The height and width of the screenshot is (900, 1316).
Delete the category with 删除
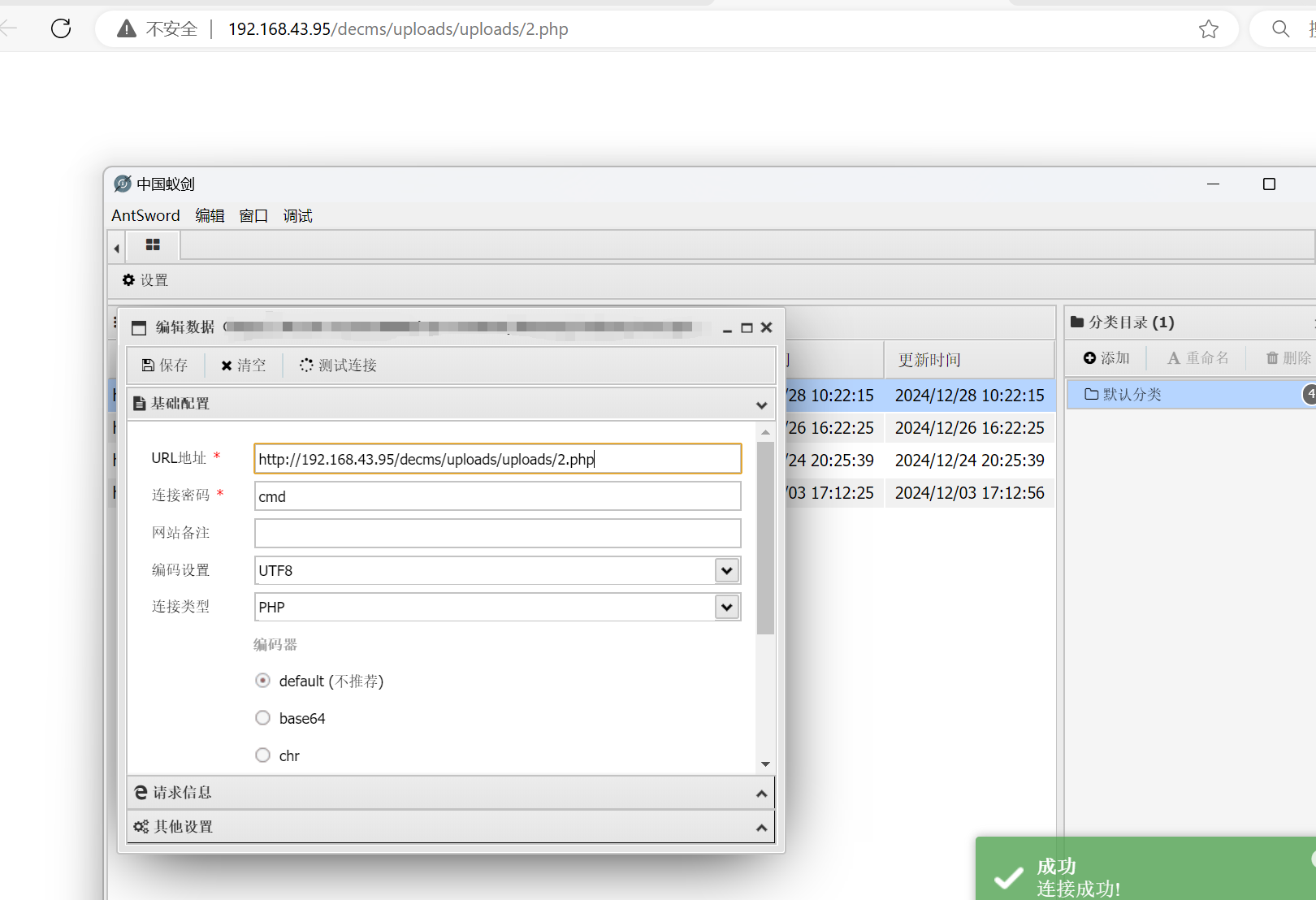1289,358
